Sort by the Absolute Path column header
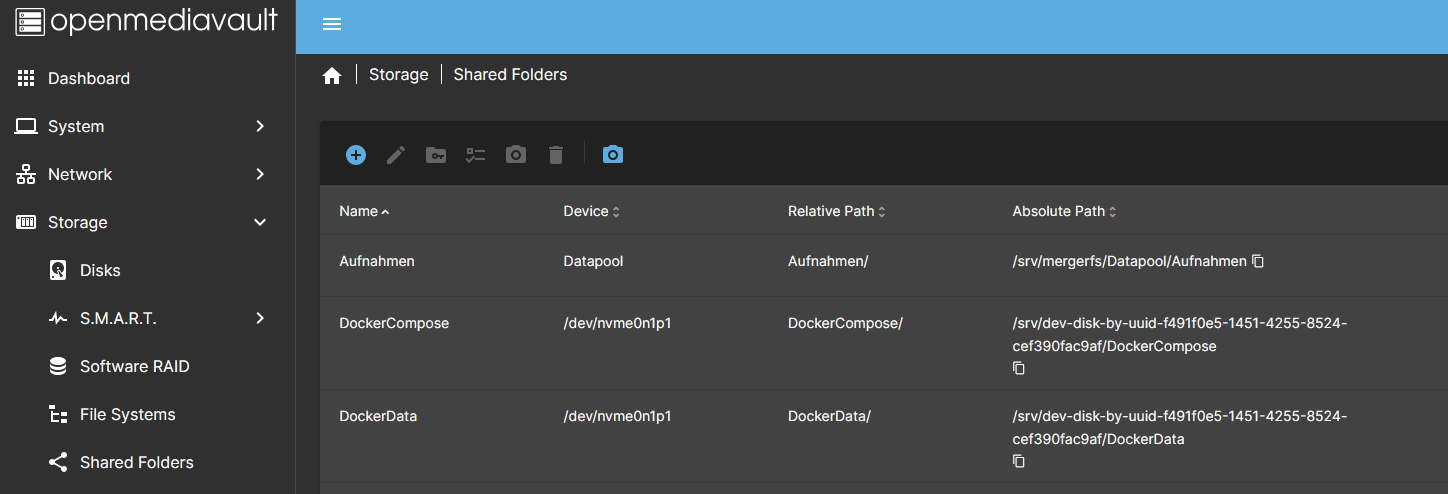1448x494 pixels. 1065,211
